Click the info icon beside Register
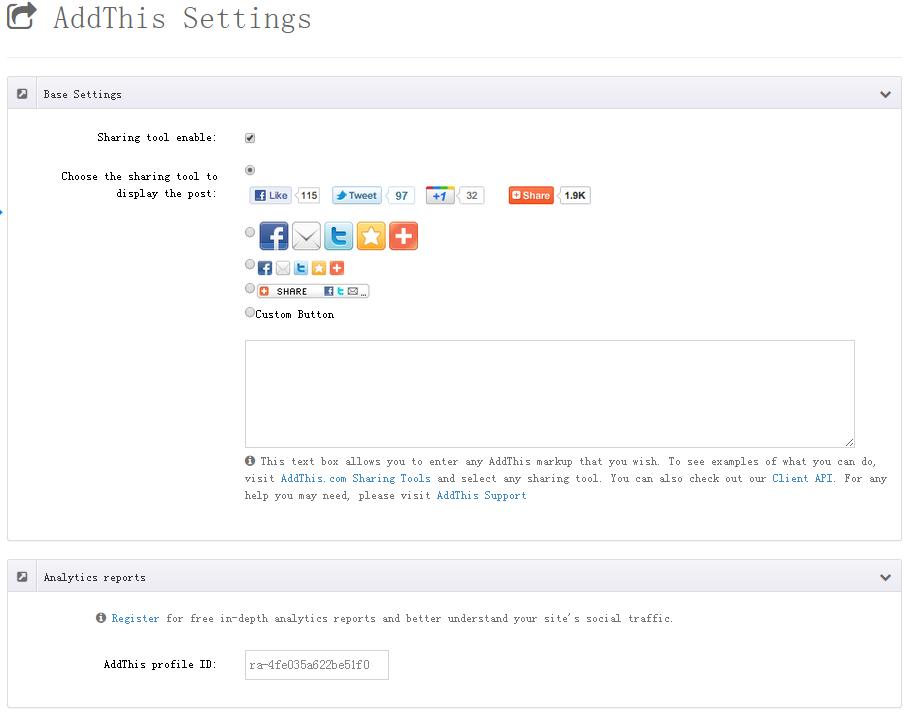 (x=101, y=618)
